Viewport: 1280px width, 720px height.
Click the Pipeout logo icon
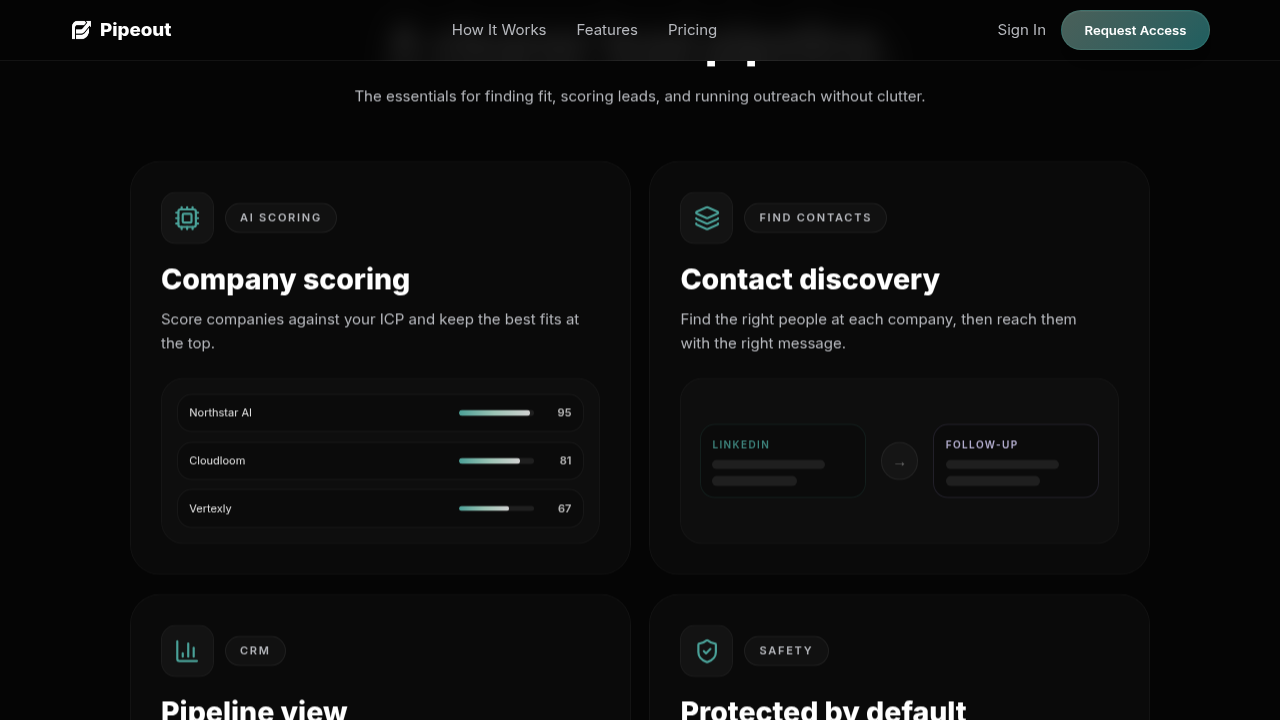[x=81, y=30]
